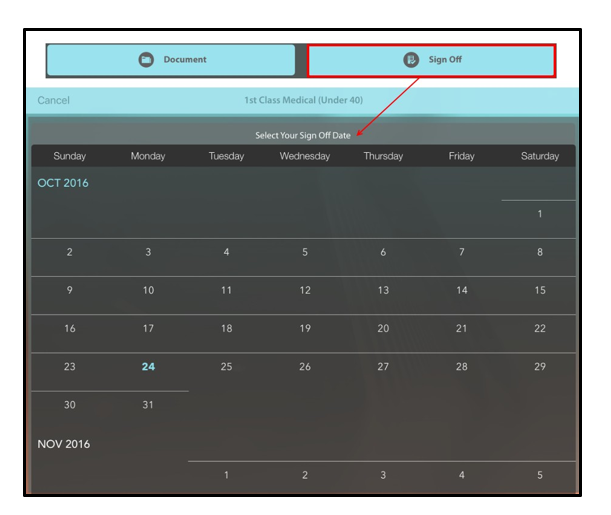Choose November 3 in the Thursday column
This screenshot has height=515, width=611.
pos(383,475)
